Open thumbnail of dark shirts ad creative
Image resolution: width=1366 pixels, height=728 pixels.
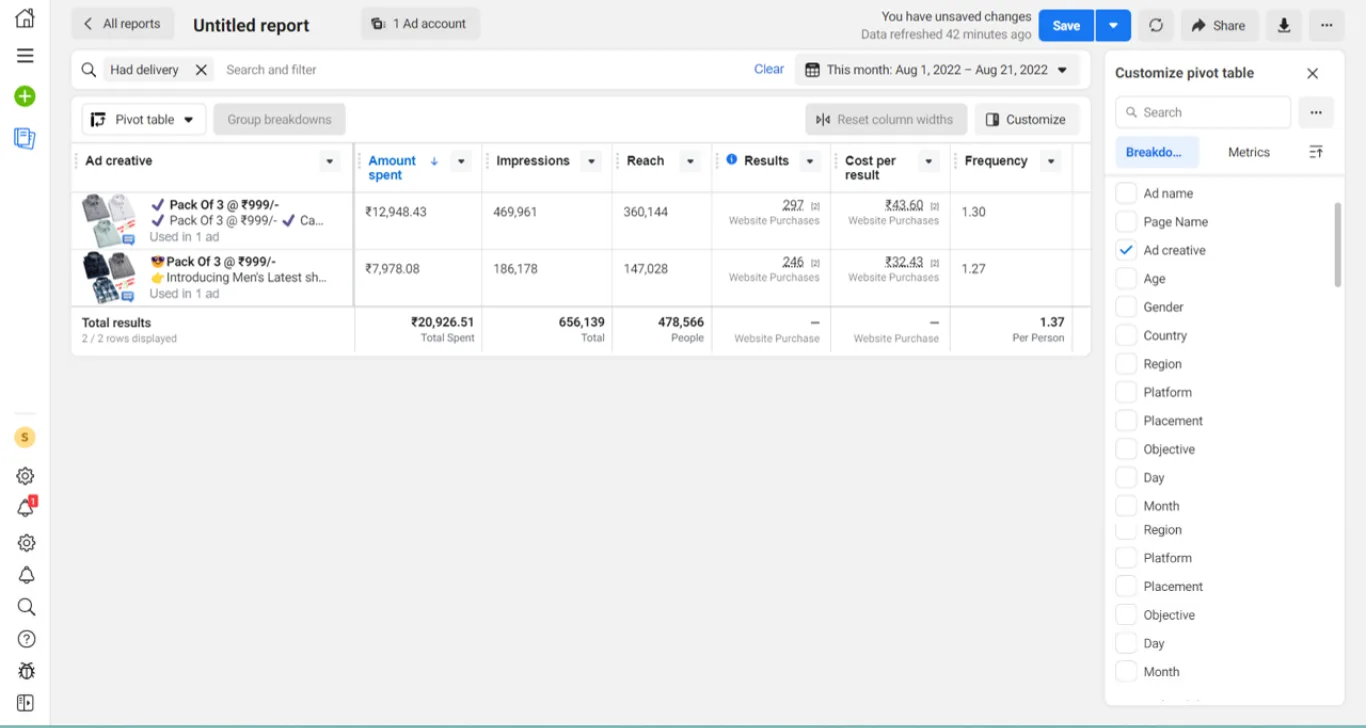pos(109,277)
